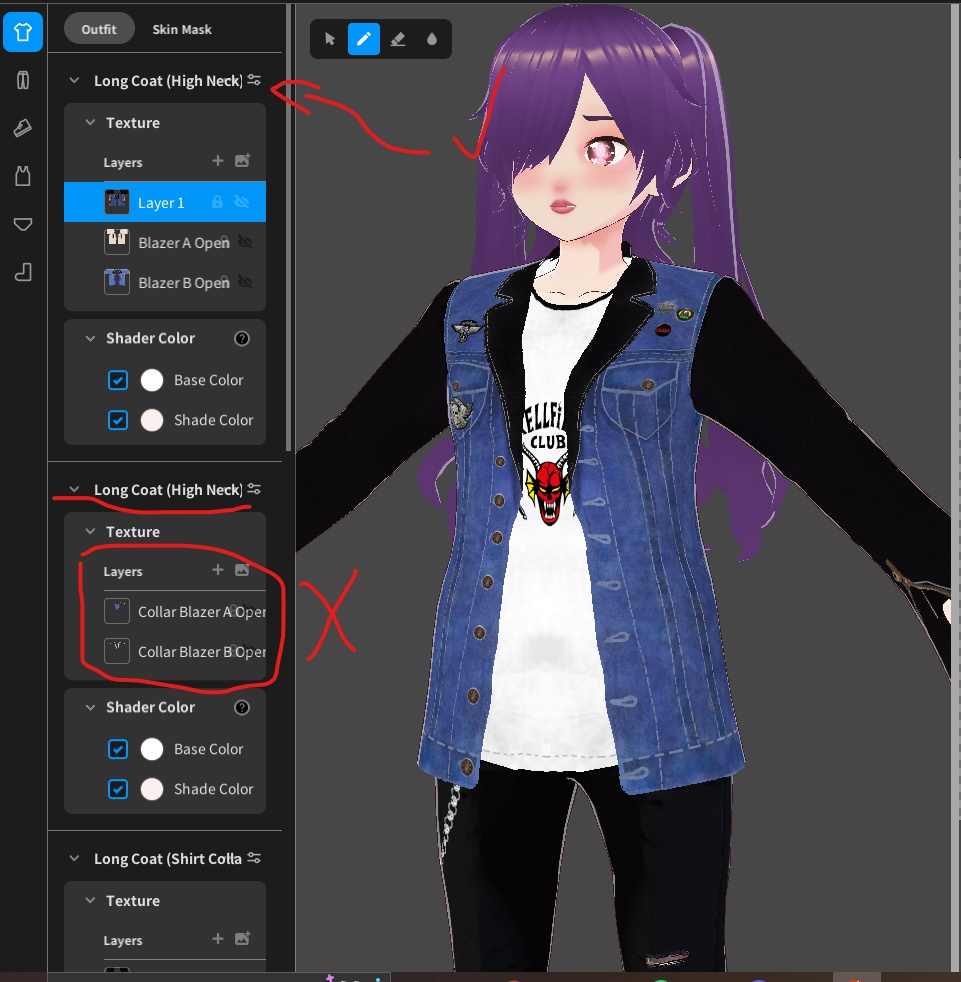Uncheck Base Color below Blazer B Open layer
The height and width of the screenshot is (982, 961).
click(x=118, y=380)
